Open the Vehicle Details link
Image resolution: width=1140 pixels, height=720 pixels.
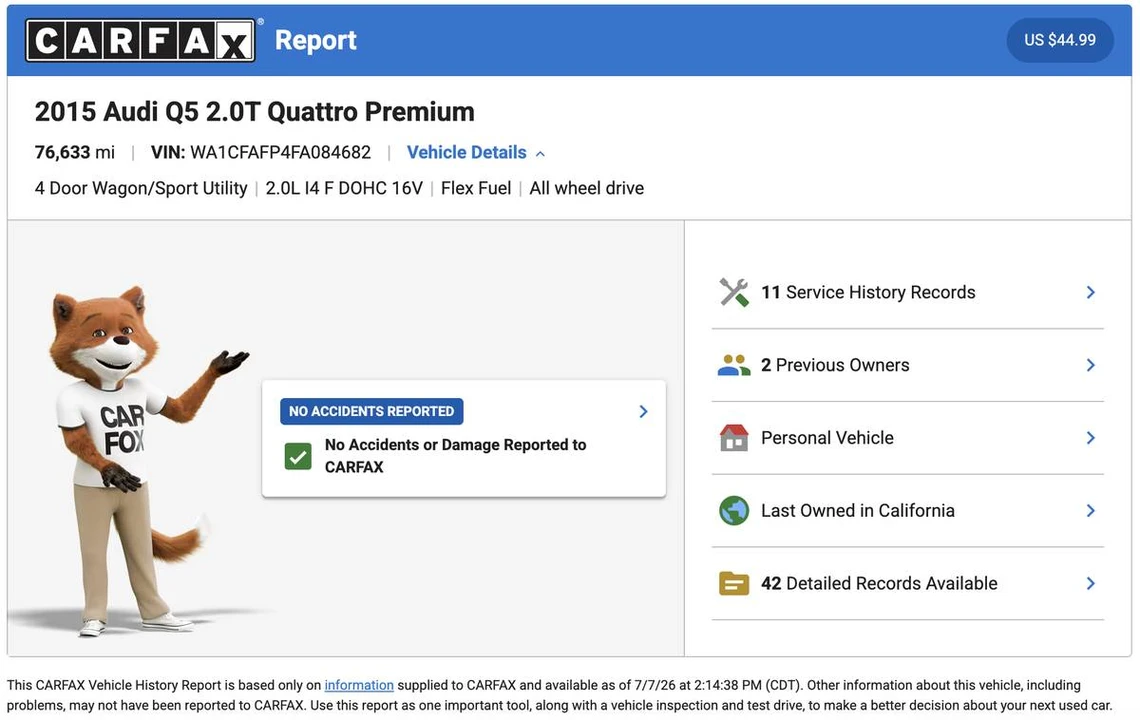coord(466,152)
